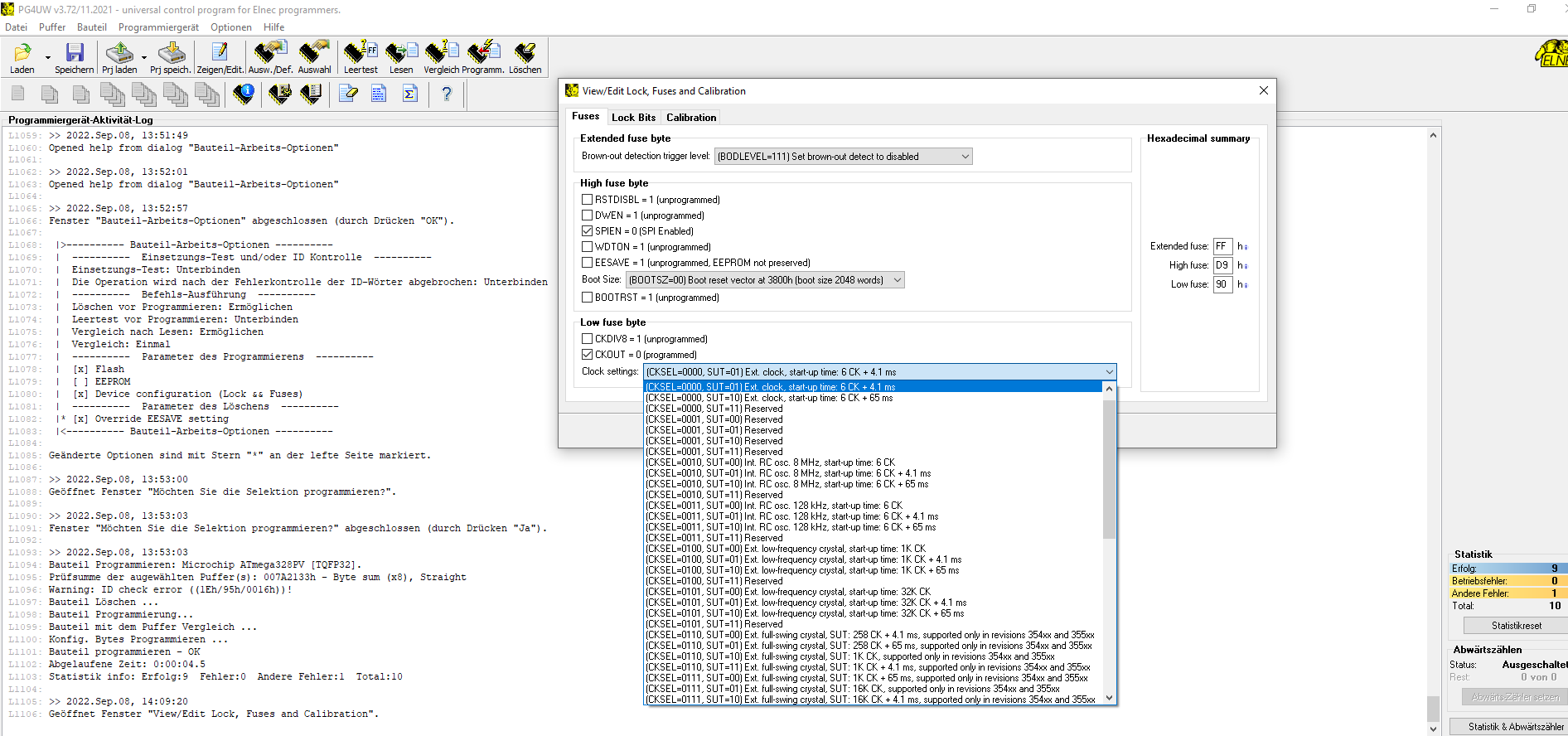
Task: Click the Speichern (save) floppy icon
Action: [75, 53]
